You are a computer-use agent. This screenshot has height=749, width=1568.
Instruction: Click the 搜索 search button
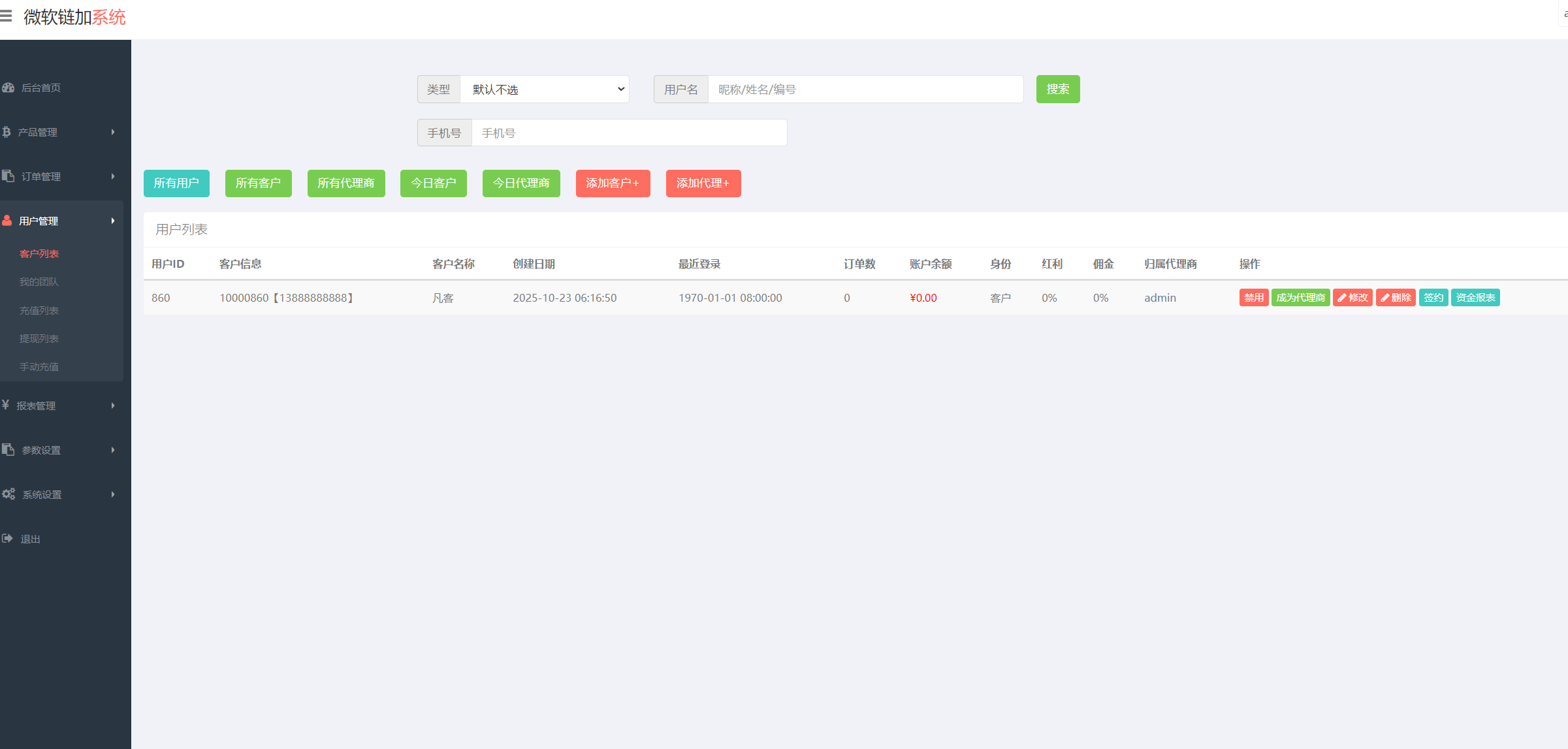[x=1057, y=89]
